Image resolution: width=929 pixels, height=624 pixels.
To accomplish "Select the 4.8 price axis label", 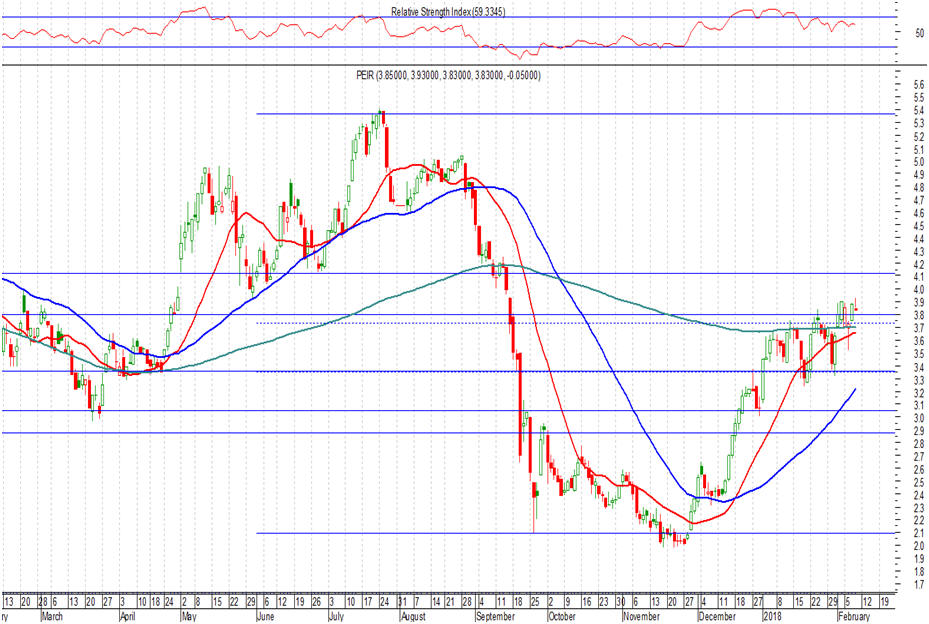I will (919, 187).
